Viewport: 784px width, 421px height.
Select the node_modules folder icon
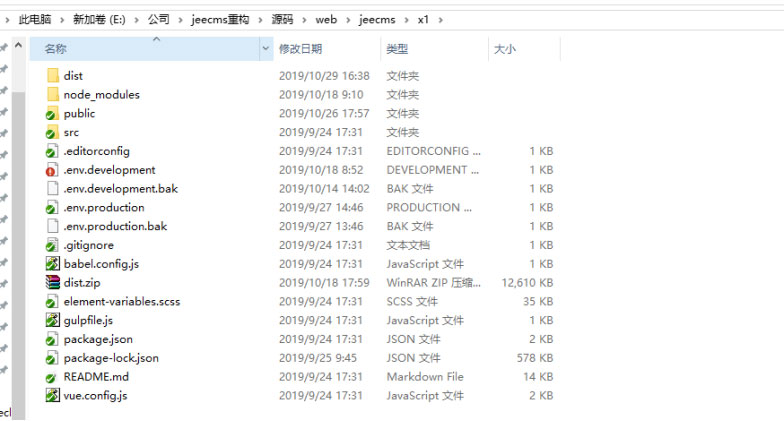coord(53,94)
